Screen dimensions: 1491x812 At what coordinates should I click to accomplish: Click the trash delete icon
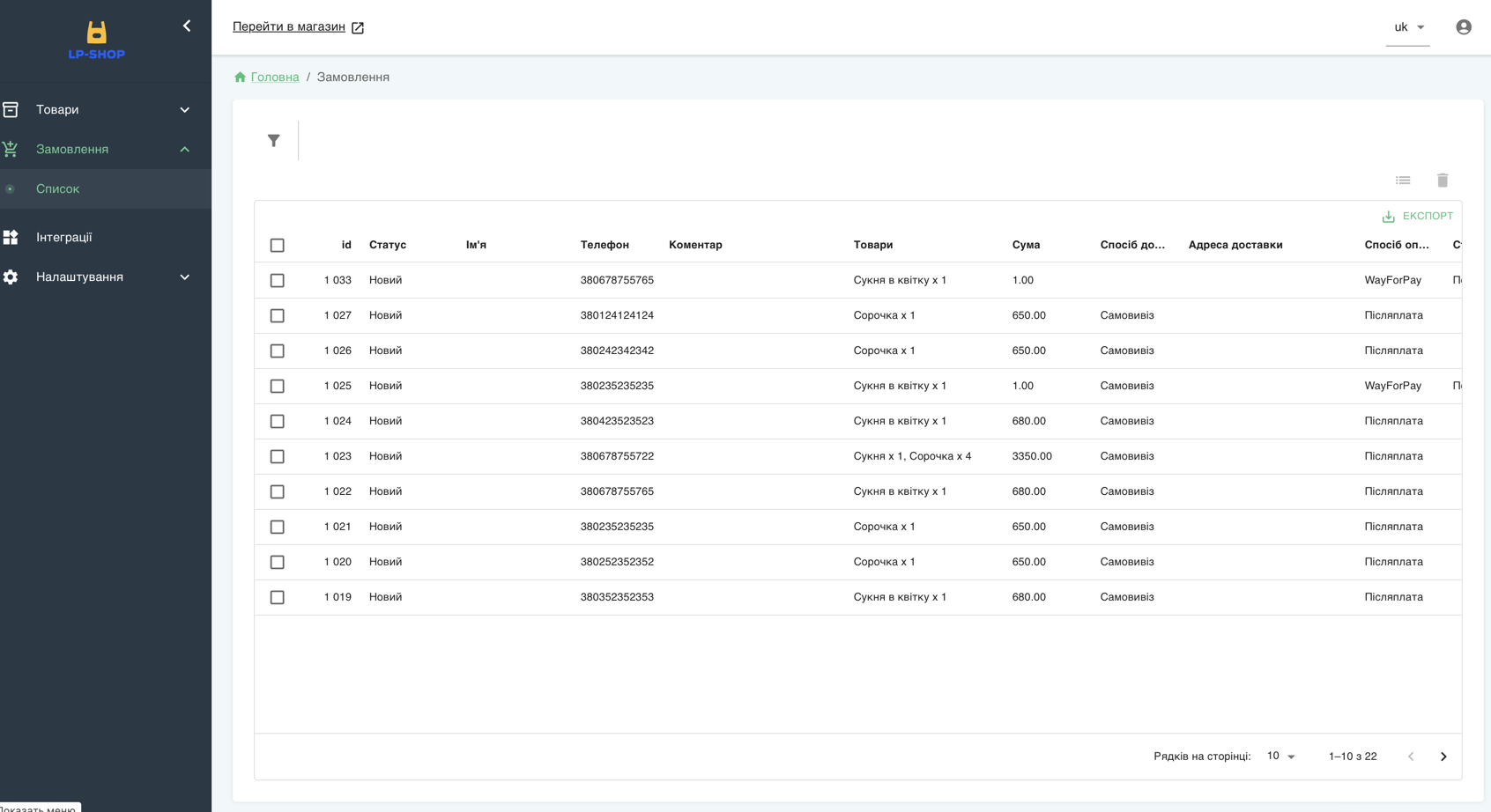tap(1443, 181)
